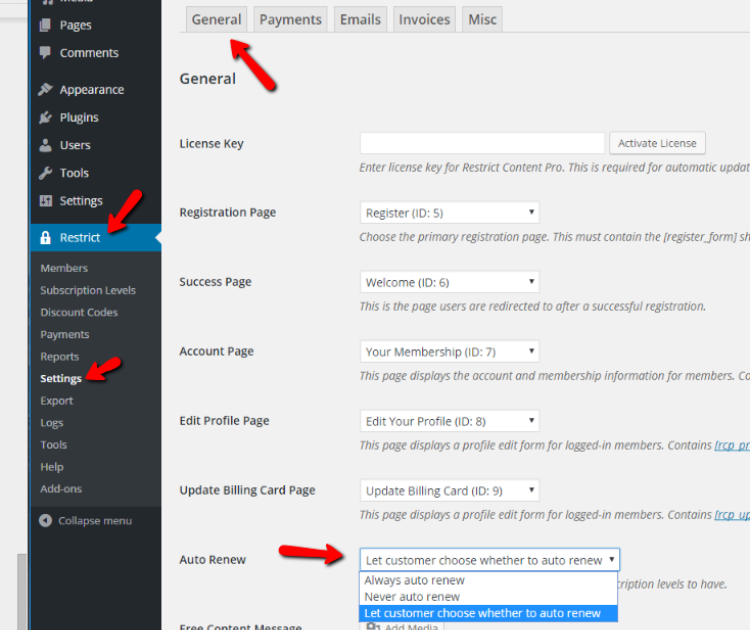Open the General settings tab
750x630 pixels.
pos(216,20)
